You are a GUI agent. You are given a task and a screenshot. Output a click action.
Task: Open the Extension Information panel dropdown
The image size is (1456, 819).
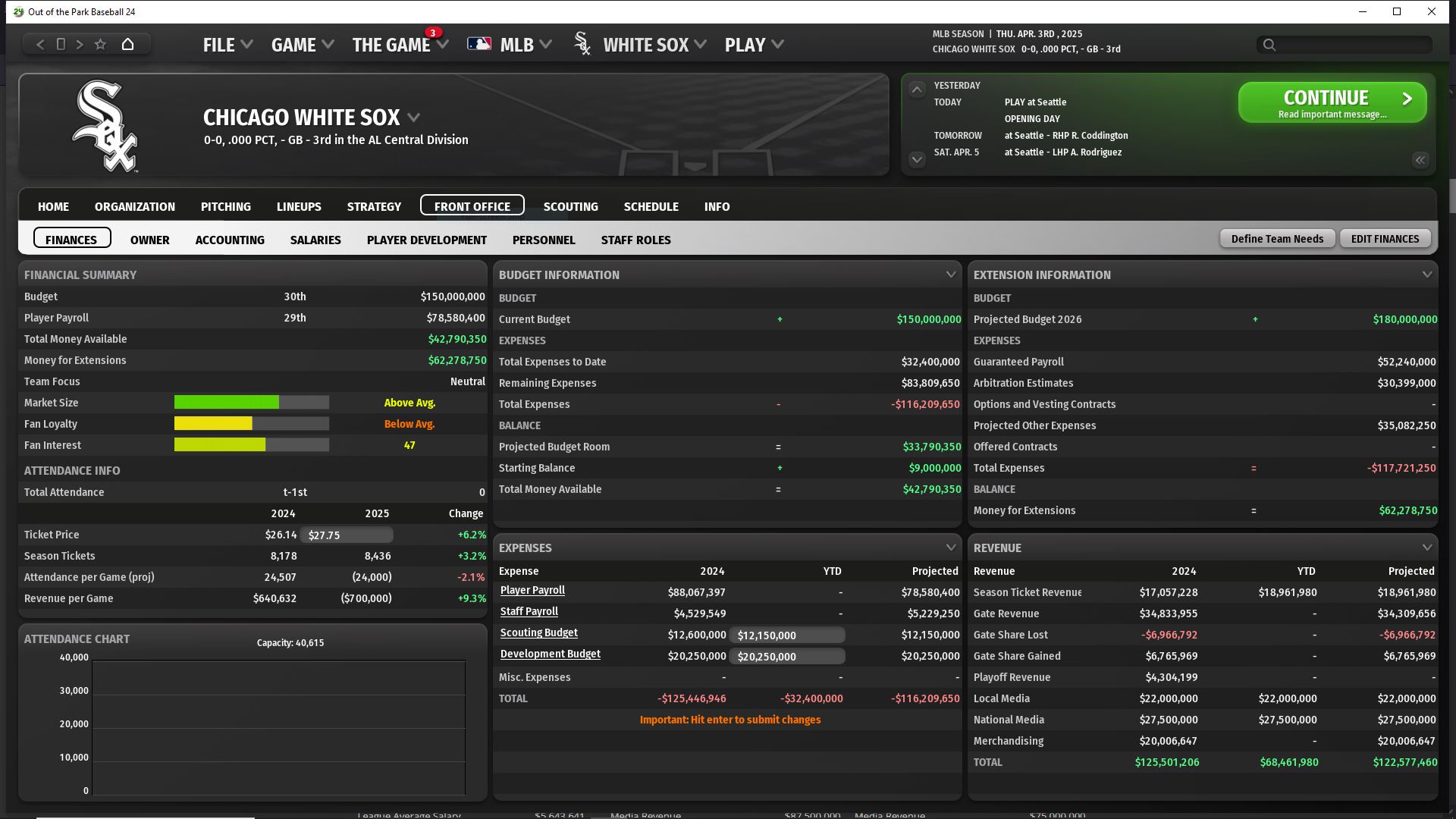coord(1426,275)
